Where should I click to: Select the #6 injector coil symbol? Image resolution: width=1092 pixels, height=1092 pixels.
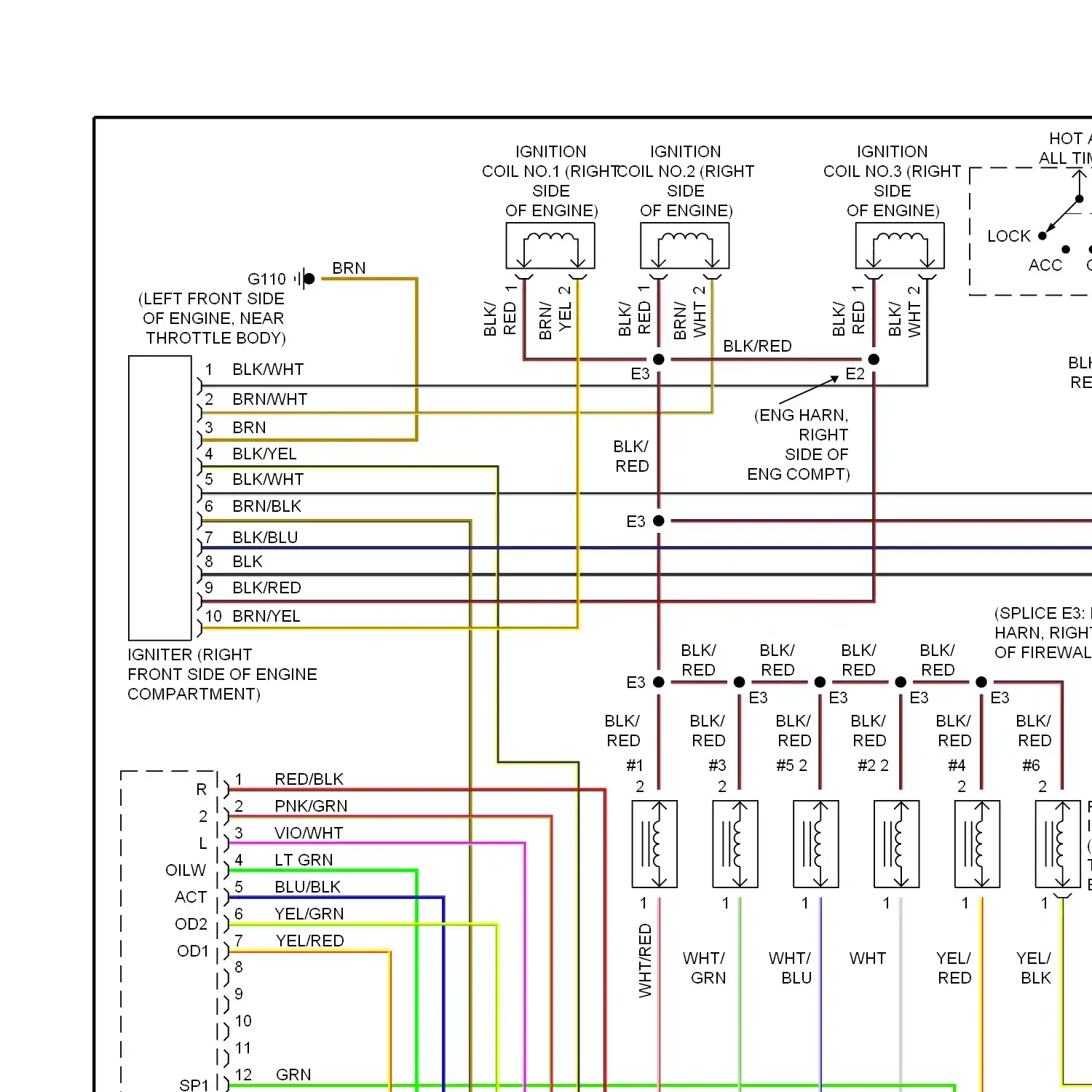click(1058, 844)
